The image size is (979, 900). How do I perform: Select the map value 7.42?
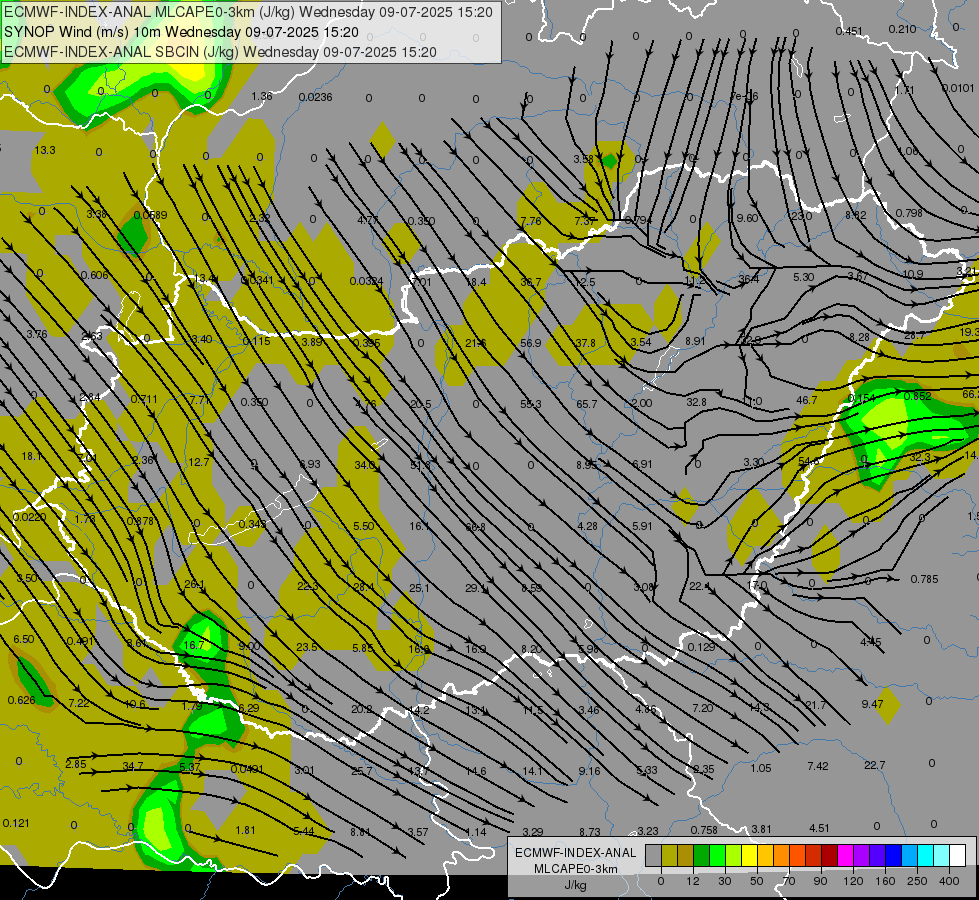click(x=818, y=766)
